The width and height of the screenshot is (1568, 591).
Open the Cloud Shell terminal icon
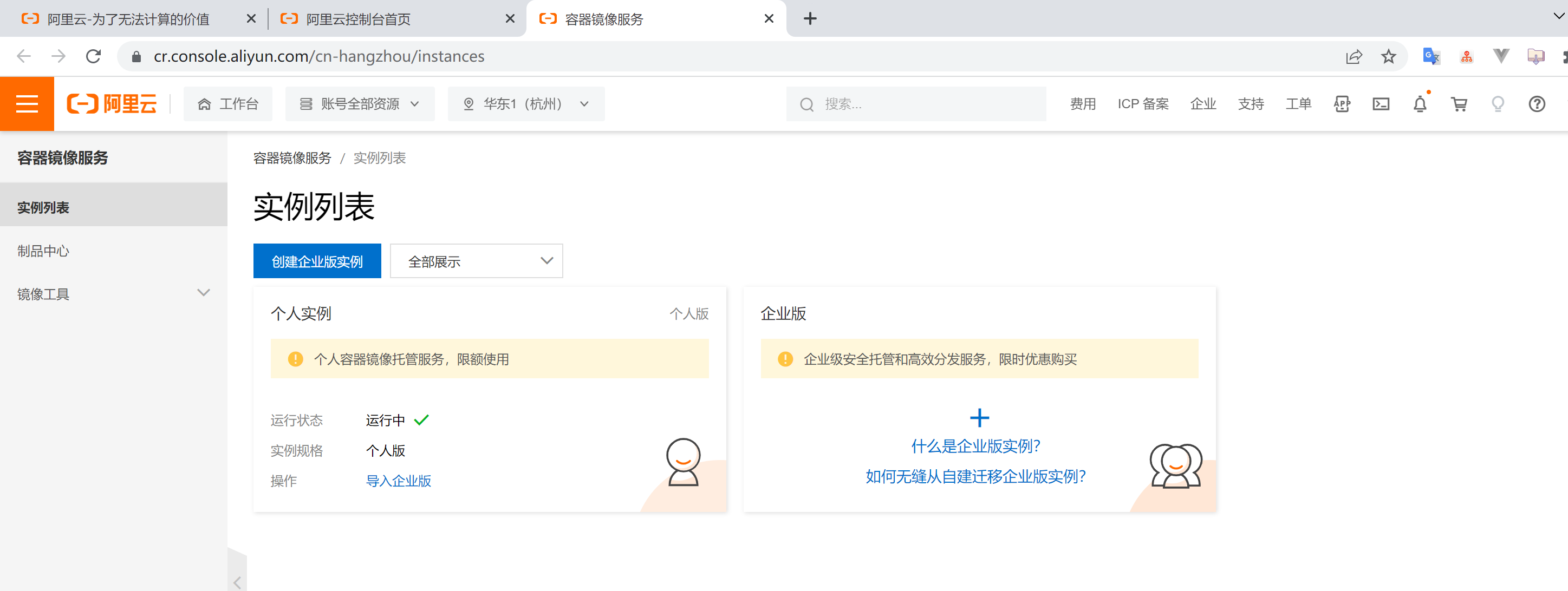coord(1381,104)
